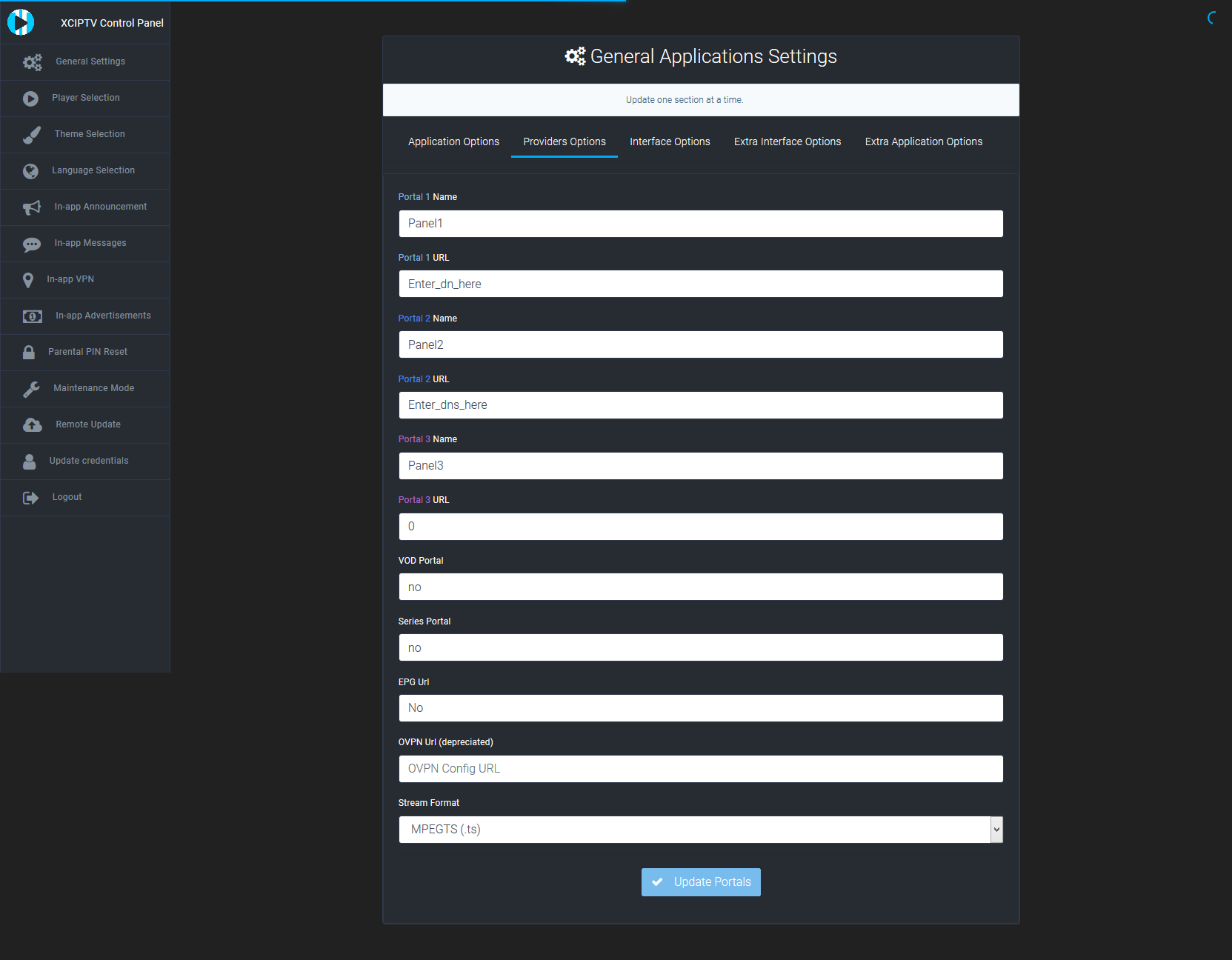Click the Portal 1 URL input field

pyautogui.click(x=700, y=284)
